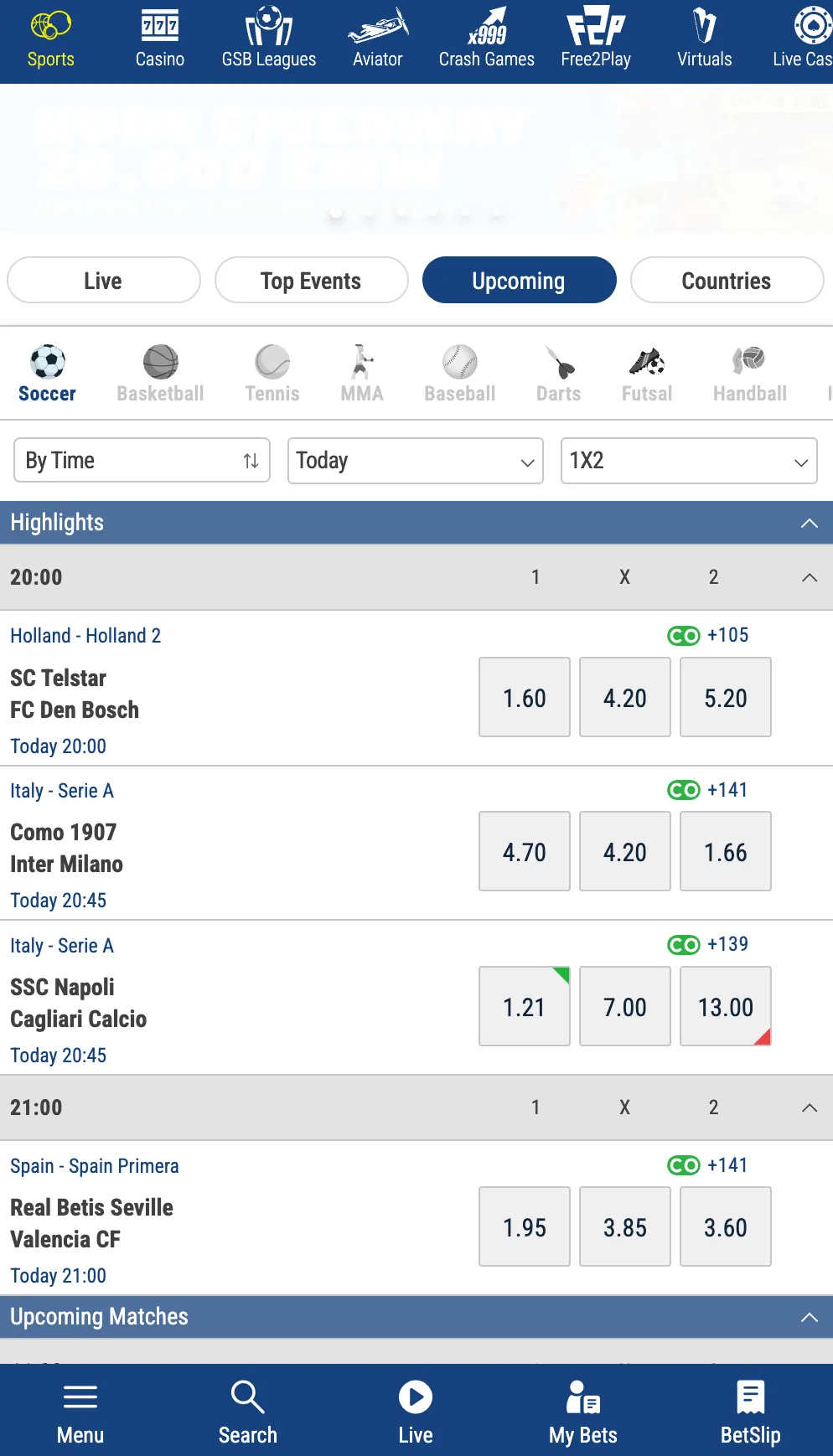Open Crash Games
The image size is (833, 1456).
coord(486,38)
